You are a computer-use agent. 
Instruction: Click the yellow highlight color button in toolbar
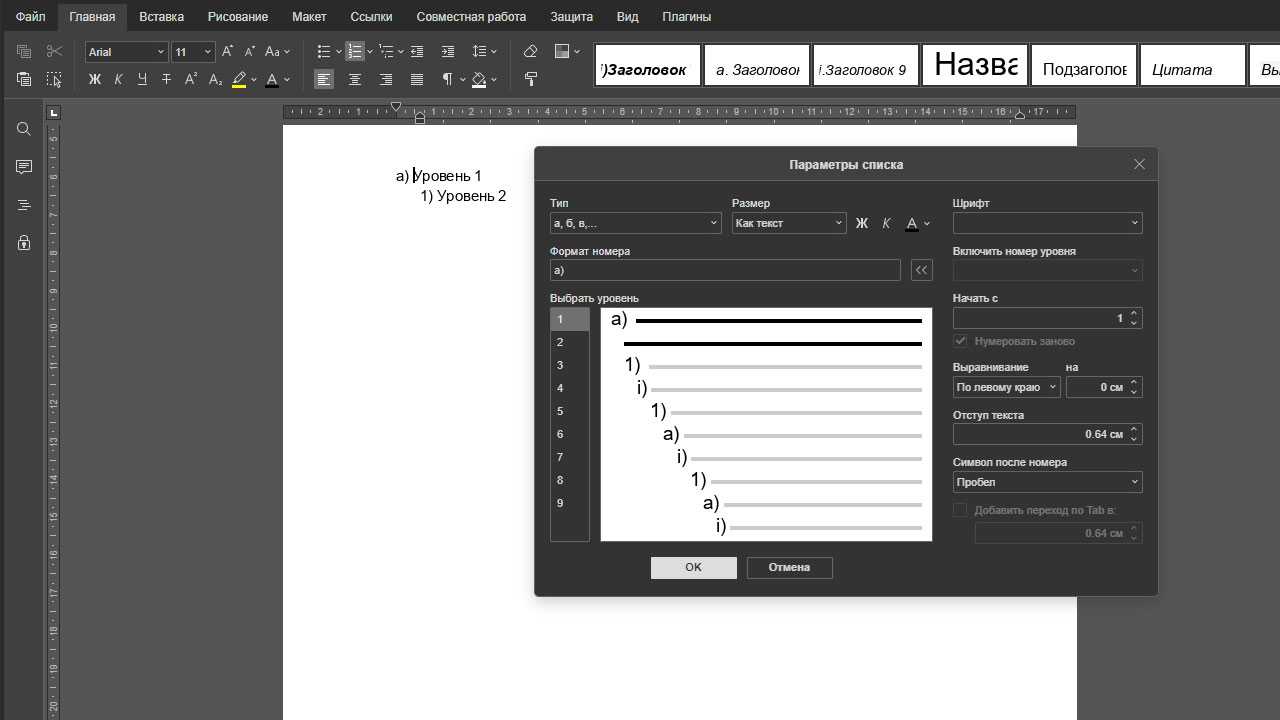(239, 79)
